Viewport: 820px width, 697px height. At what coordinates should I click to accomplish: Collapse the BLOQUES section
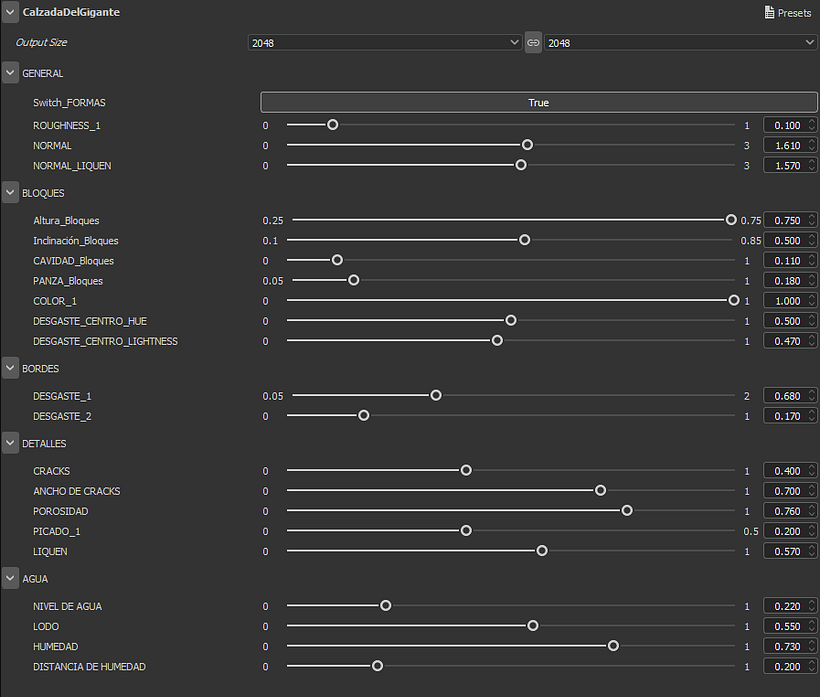(10, 193)
